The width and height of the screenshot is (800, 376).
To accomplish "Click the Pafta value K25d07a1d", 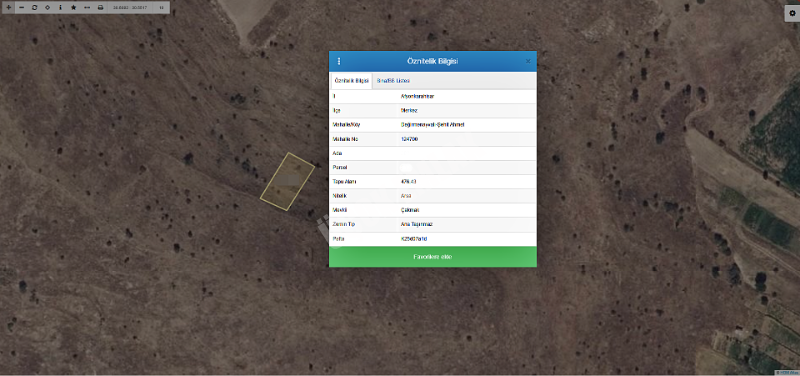I will (414, 239).
